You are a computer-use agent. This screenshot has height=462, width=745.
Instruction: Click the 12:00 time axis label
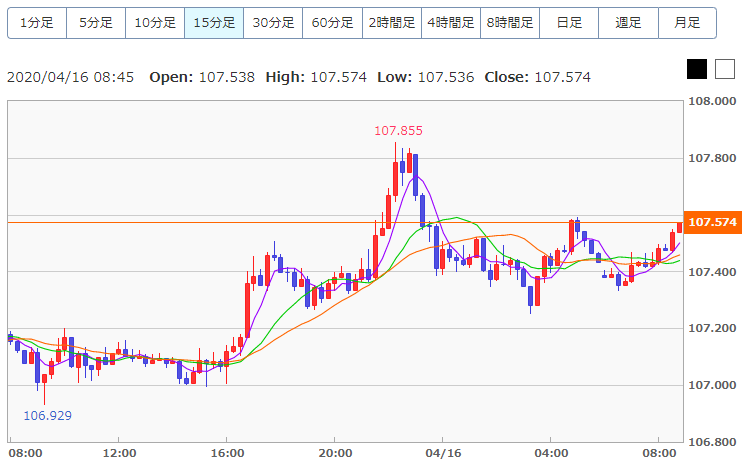(119, 453)
